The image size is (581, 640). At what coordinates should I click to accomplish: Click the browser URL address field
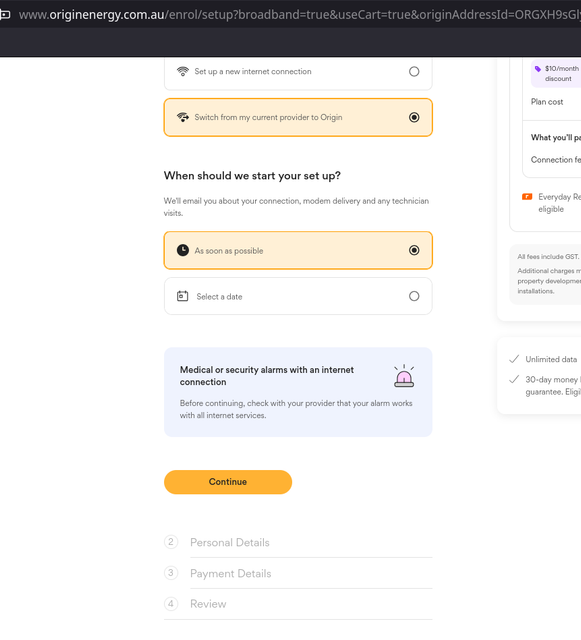tap(300, 15)
